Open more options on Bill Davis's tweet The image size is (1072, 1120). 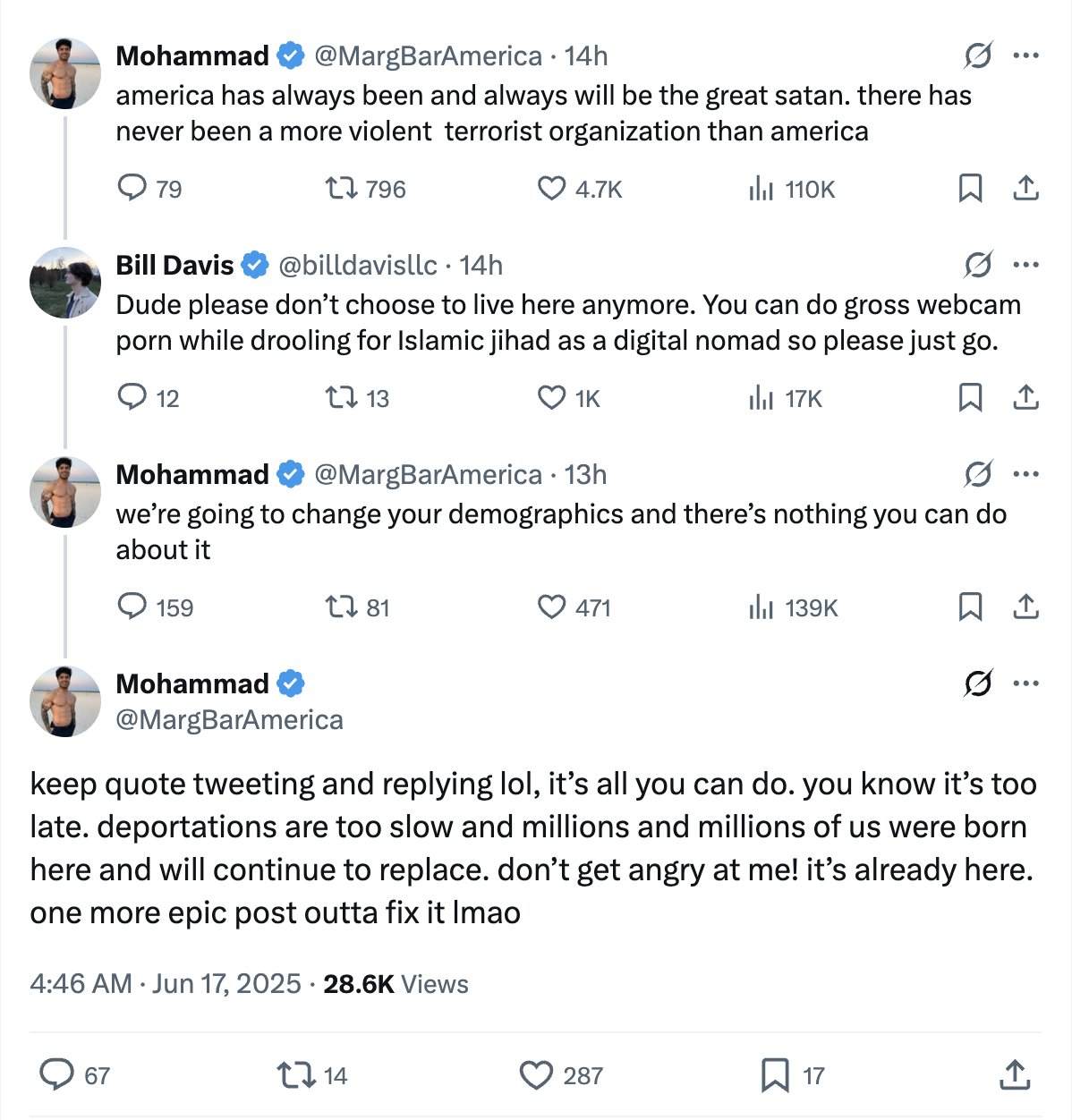click(x=1025, y=265)
